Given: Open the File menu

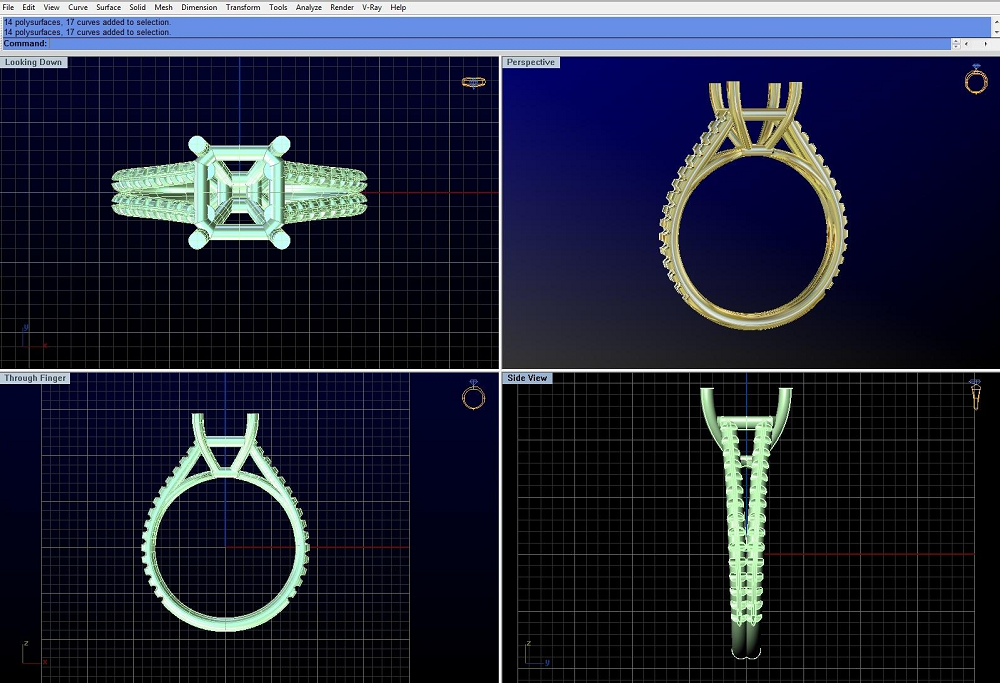Looking at the screenshot, I should coord(8,8).
